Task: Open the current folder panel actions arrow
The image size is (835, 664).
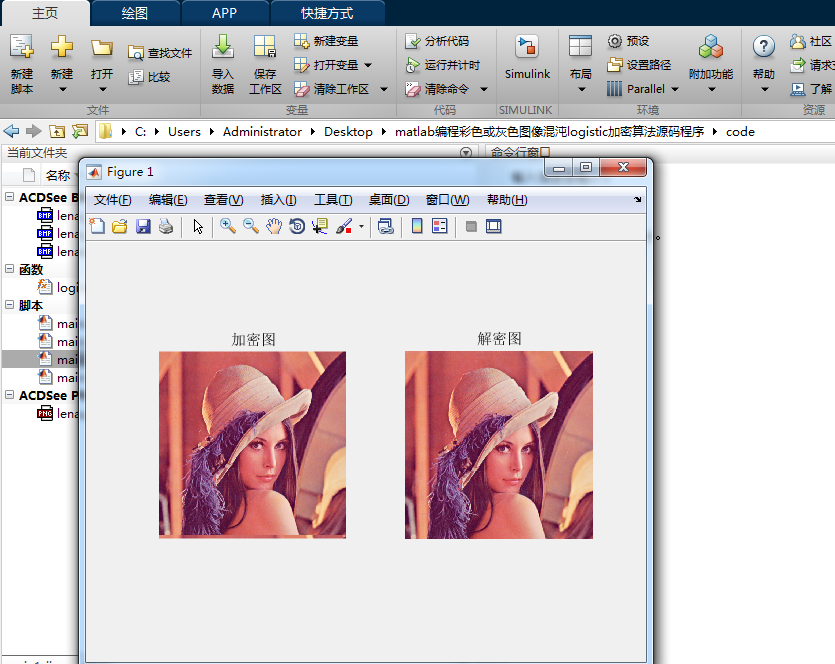Action: pyautogui.click(x=466, y=153)
